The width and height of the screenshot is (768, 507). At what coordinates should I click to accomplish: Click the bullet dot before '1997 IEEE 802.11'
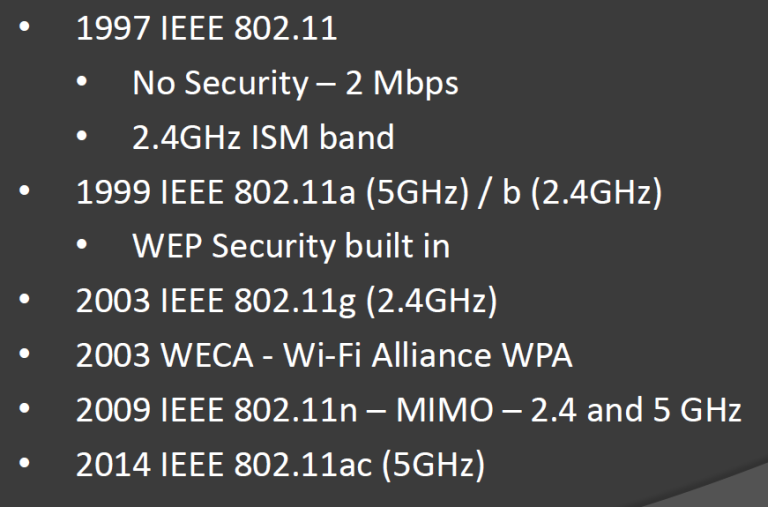[x=24, y=27]
